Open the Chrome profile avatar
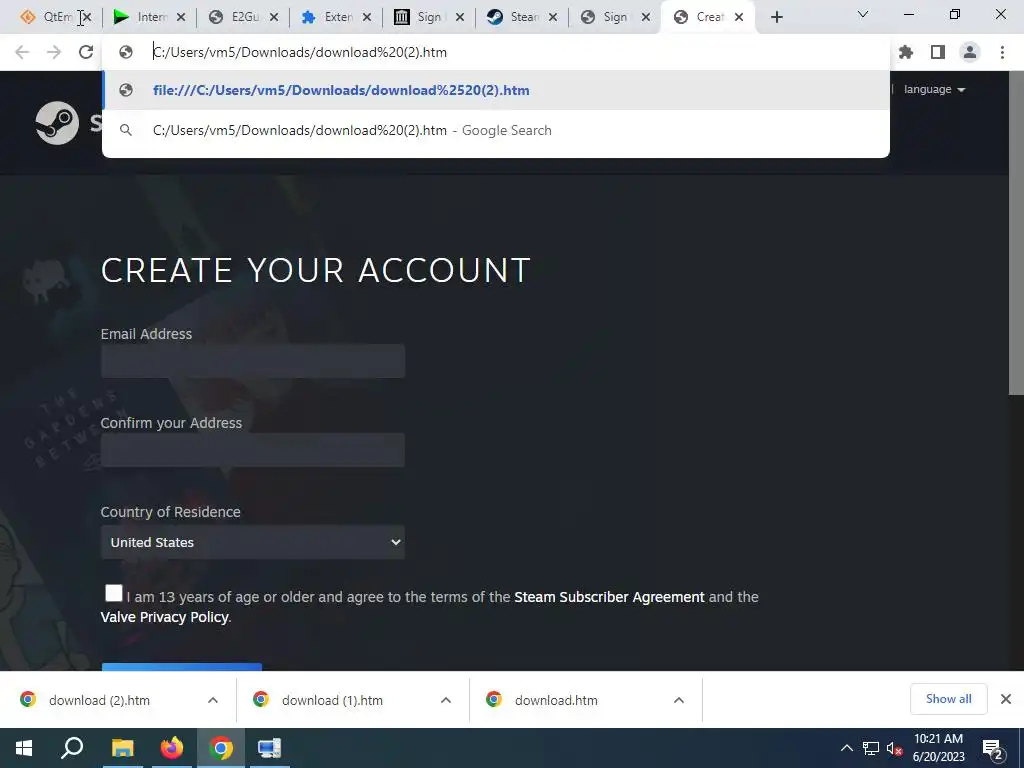Screen dimensions: 1024x768 point(970,52)
